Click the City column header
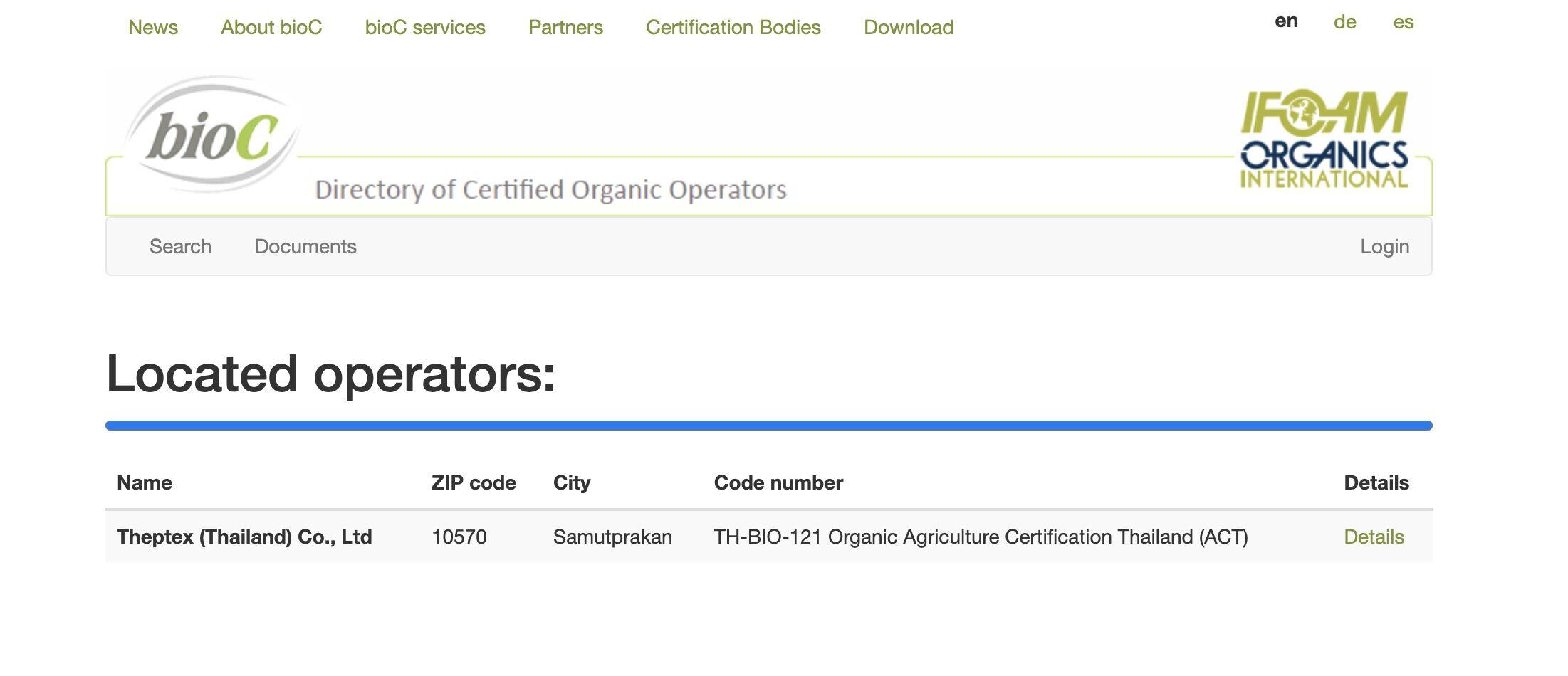The height and width of the screenshot is (676, 1568). tap(572, 483)
